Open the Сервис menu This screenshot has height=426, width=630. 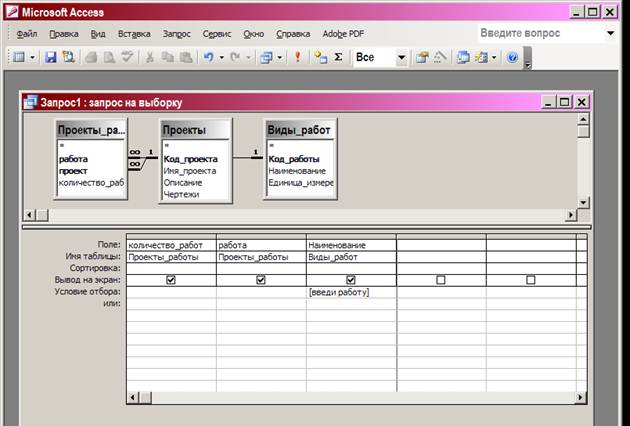[x=217, y=34]
